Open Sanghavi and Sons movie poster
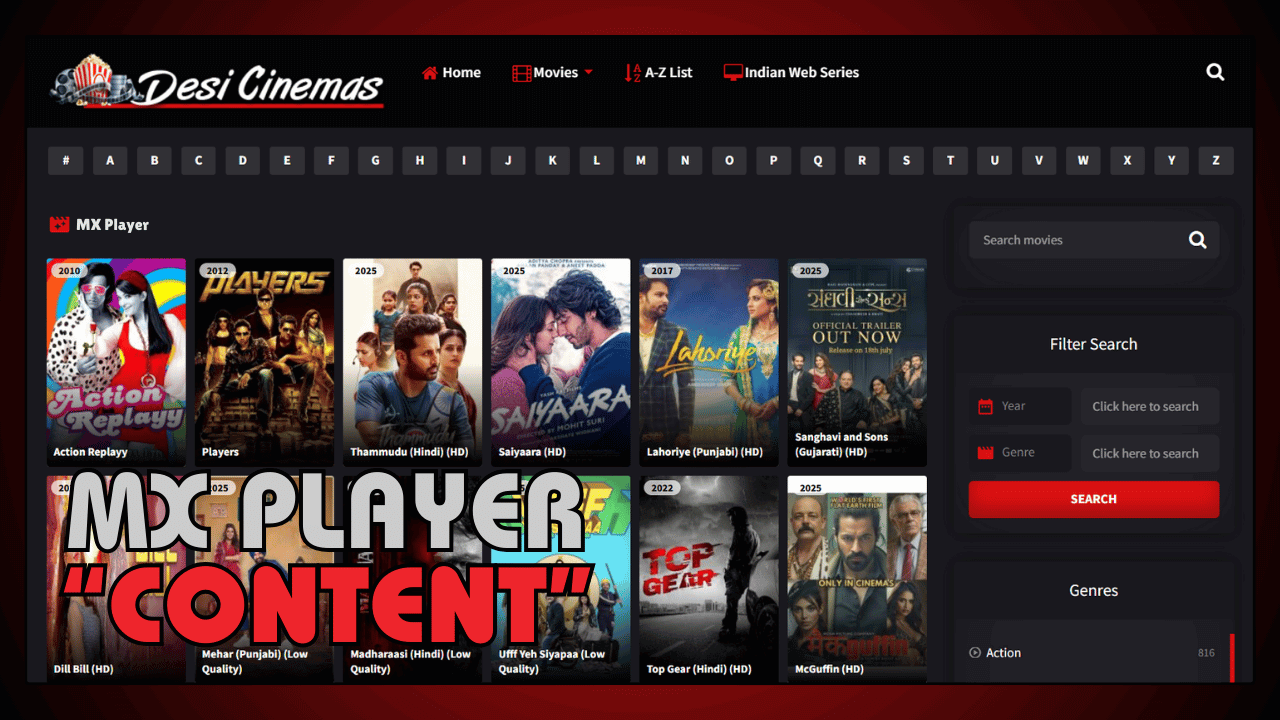1280x720 pixels. tap(857, 362)
